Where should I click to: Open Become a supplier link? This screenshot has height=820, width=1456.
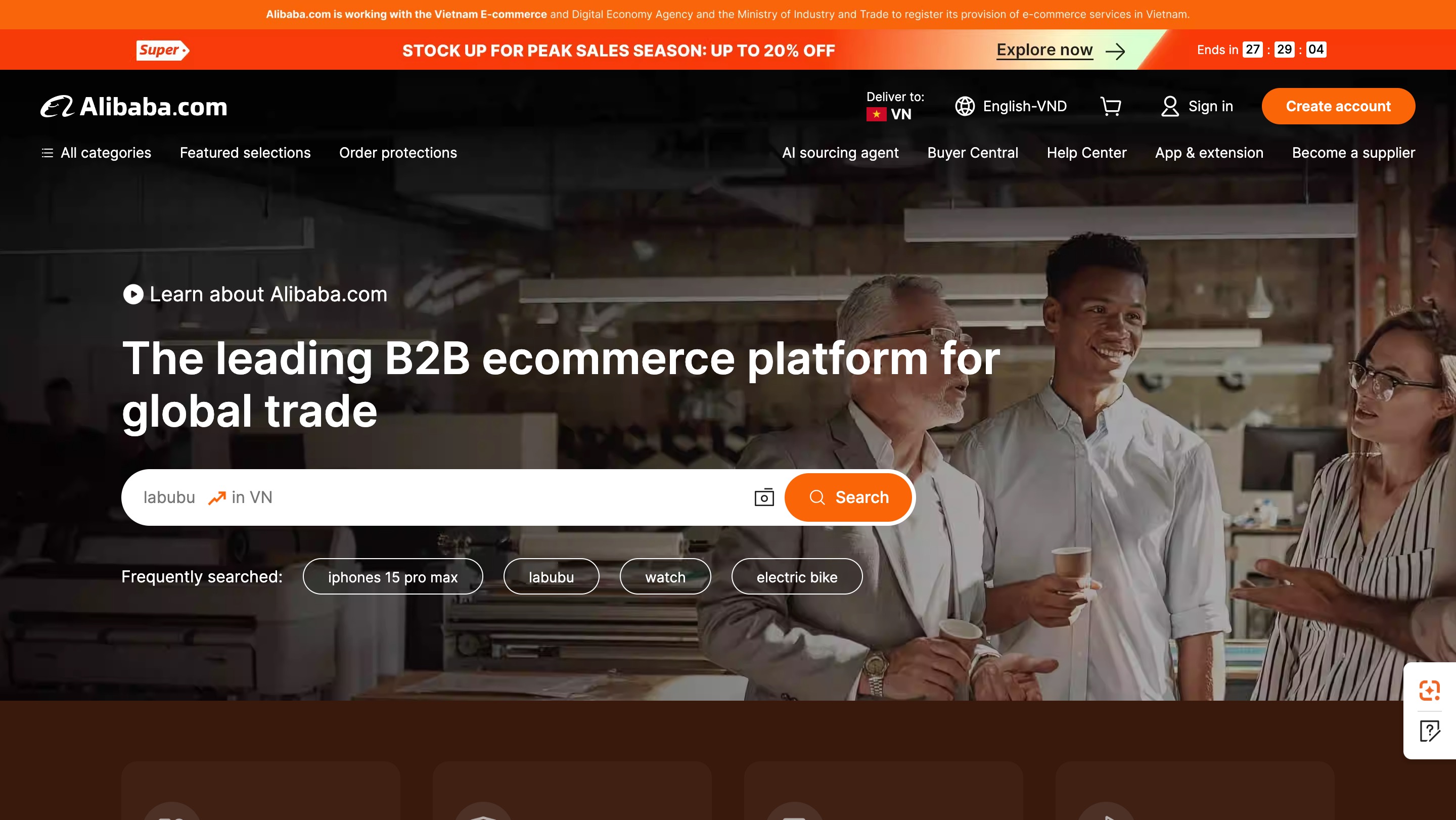pyautogui.click(x=1353, y=153)
